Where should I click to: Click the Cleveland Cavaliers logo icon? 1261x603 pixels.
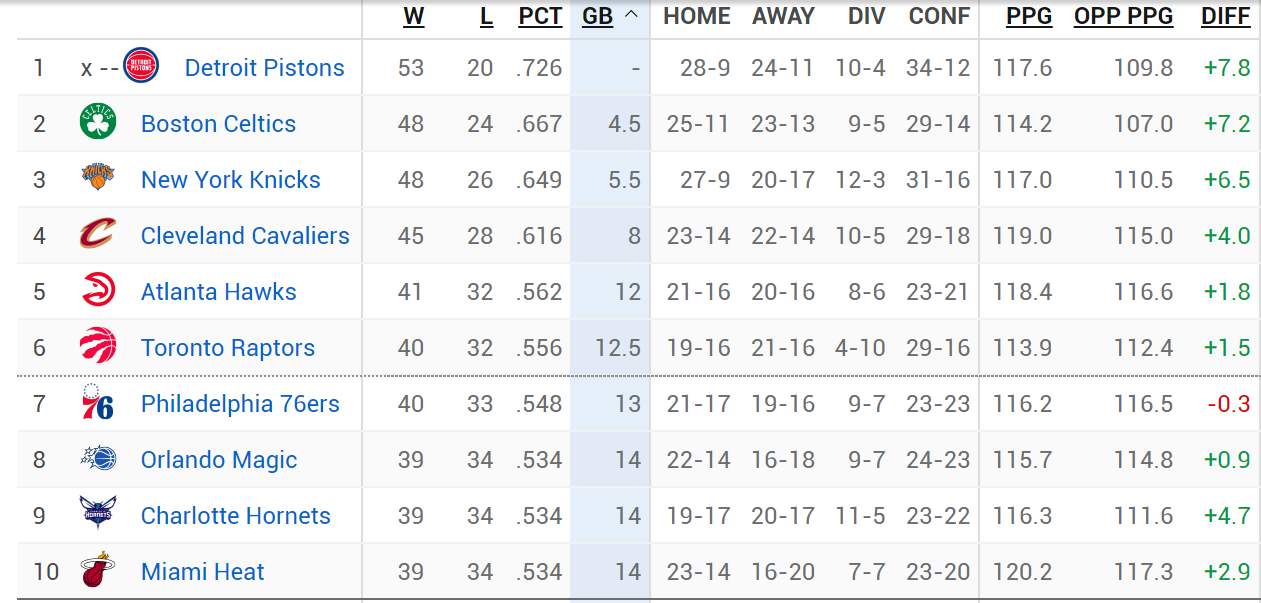[x=98, y=235]
